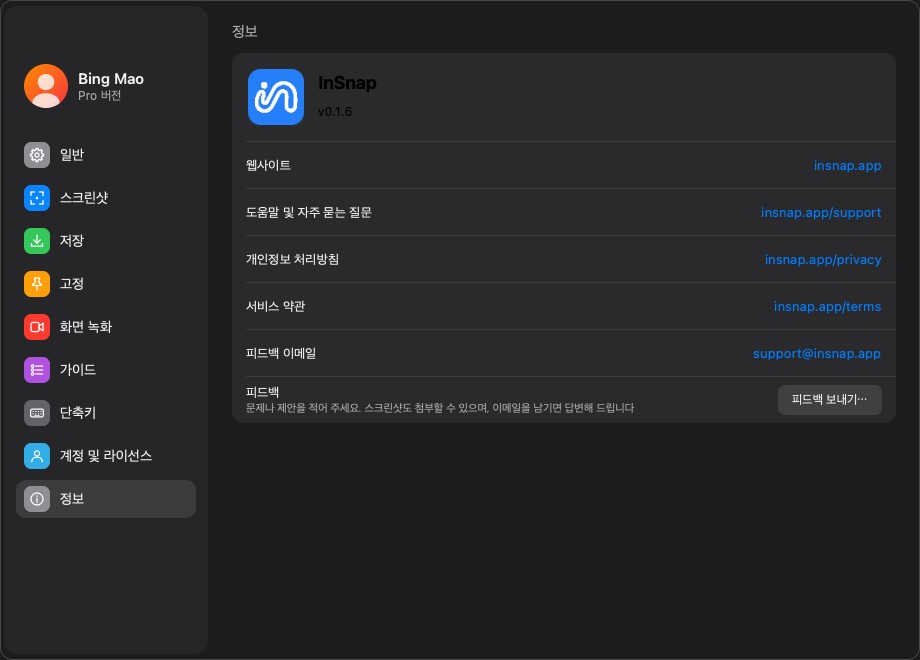This screenshot has height=660, width=920.
Task: Click the red 화면 녹화 camera icon
Action: point(37,327)
